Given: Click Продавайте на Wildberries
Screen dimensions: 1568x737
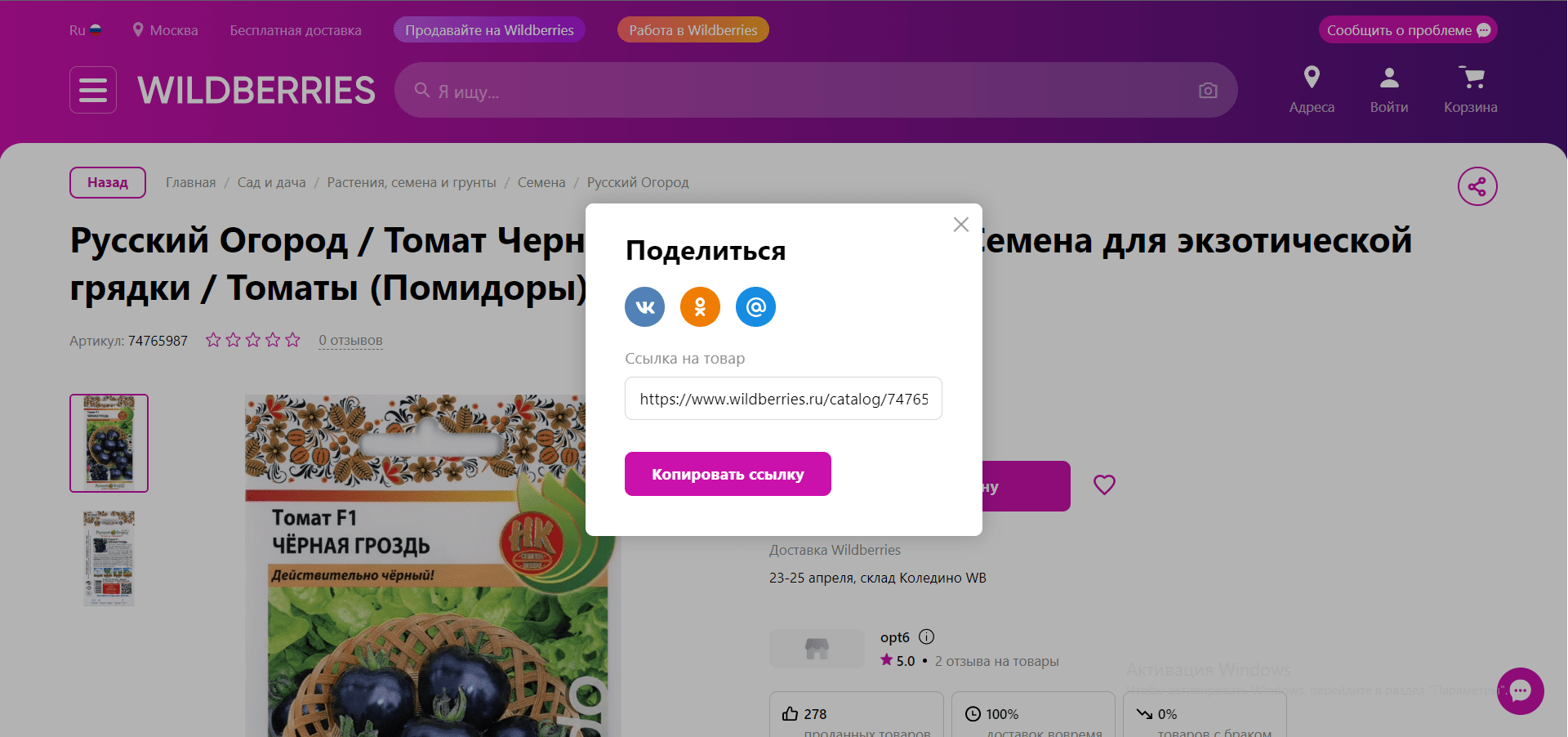Looking at the screenshot, I should (489, 30).
